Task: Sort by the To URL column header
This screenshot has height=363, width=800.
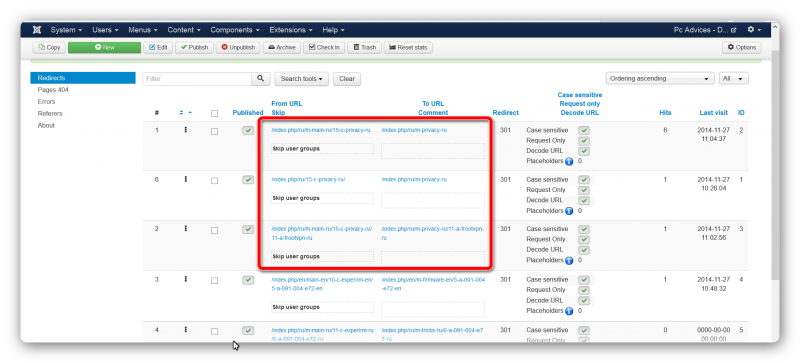Action: (433, 104)
